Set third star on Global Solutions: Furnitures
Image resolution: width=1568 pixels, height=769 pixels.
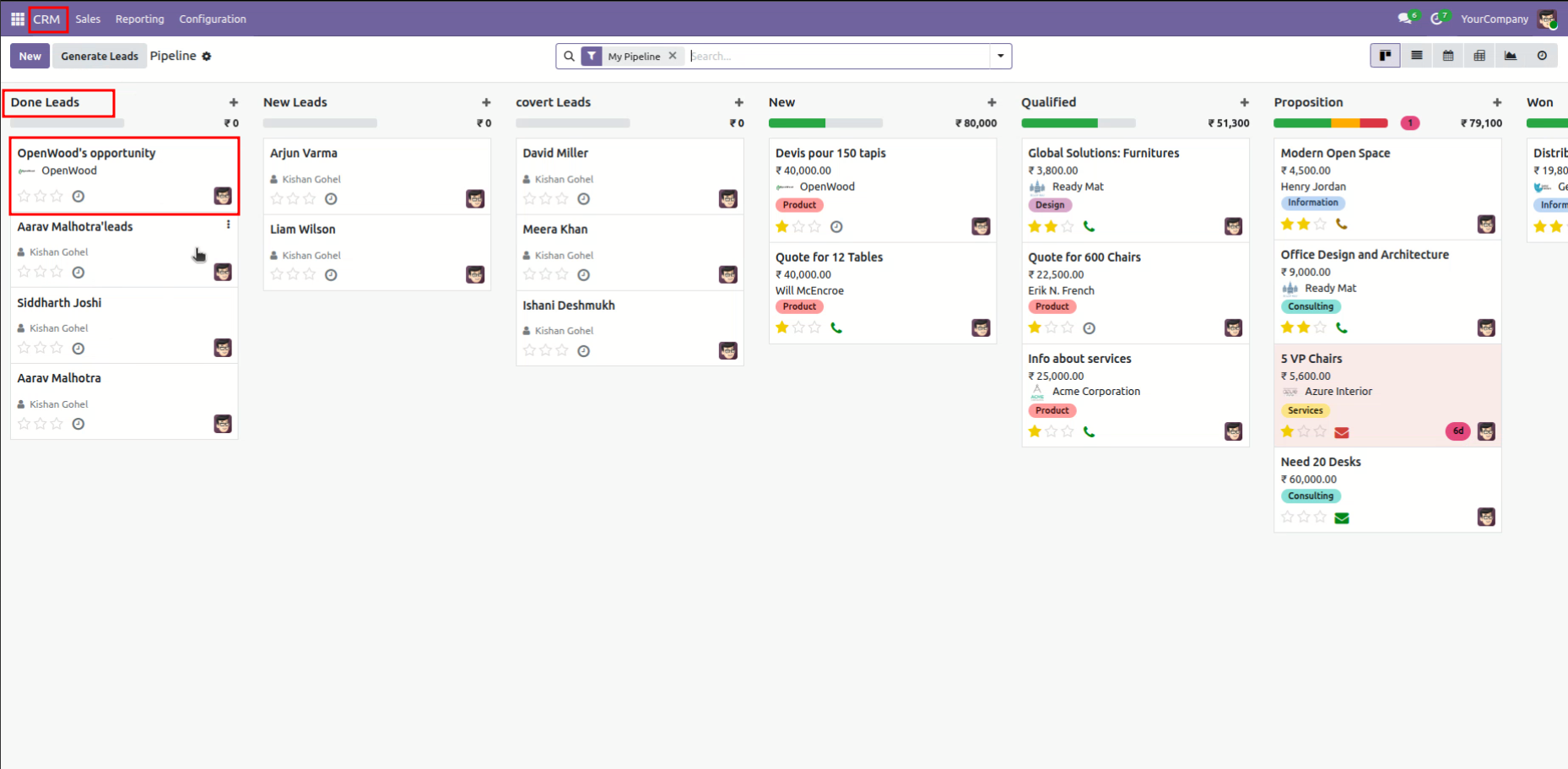[1068, 226]
